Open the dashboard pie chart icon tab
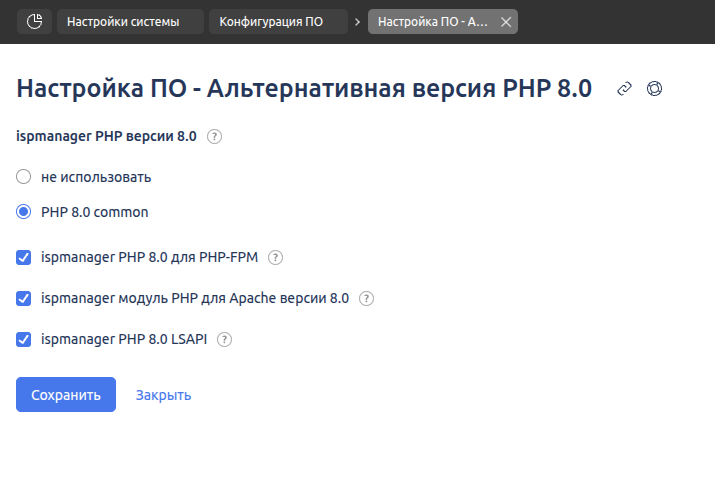715x486 pixels. (34, 21)
